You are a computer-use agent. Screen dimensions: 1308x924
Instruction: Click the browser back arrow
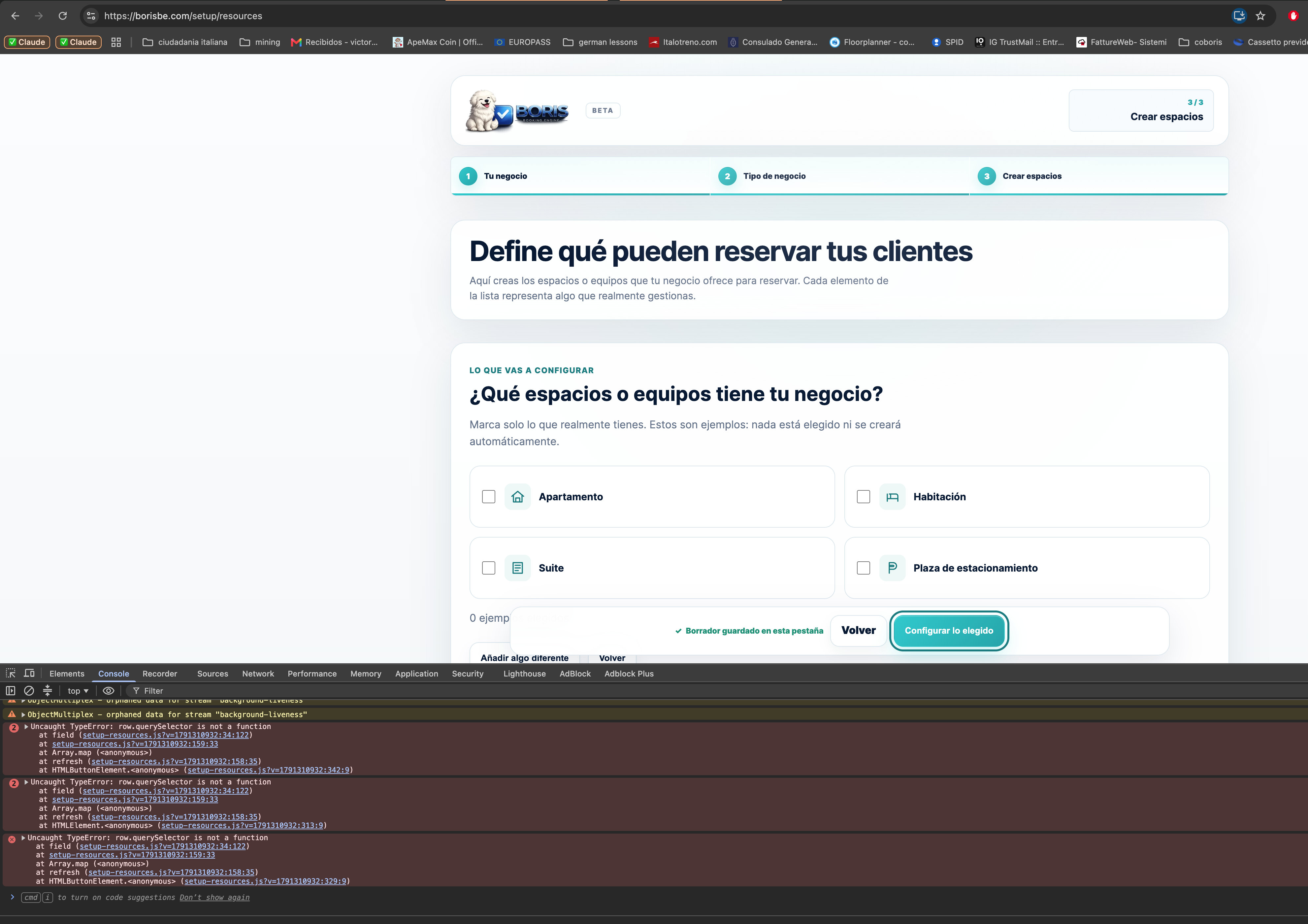click(x=16, y=16)
